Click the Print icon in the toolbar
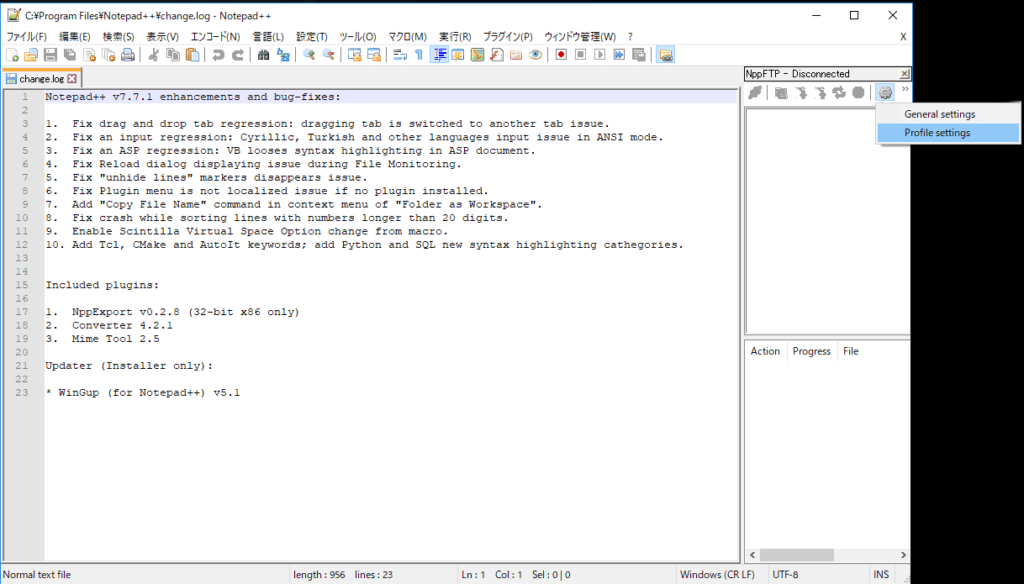Screen dimensions: 1024x584 pyautogui.click(x=128, y=55)
